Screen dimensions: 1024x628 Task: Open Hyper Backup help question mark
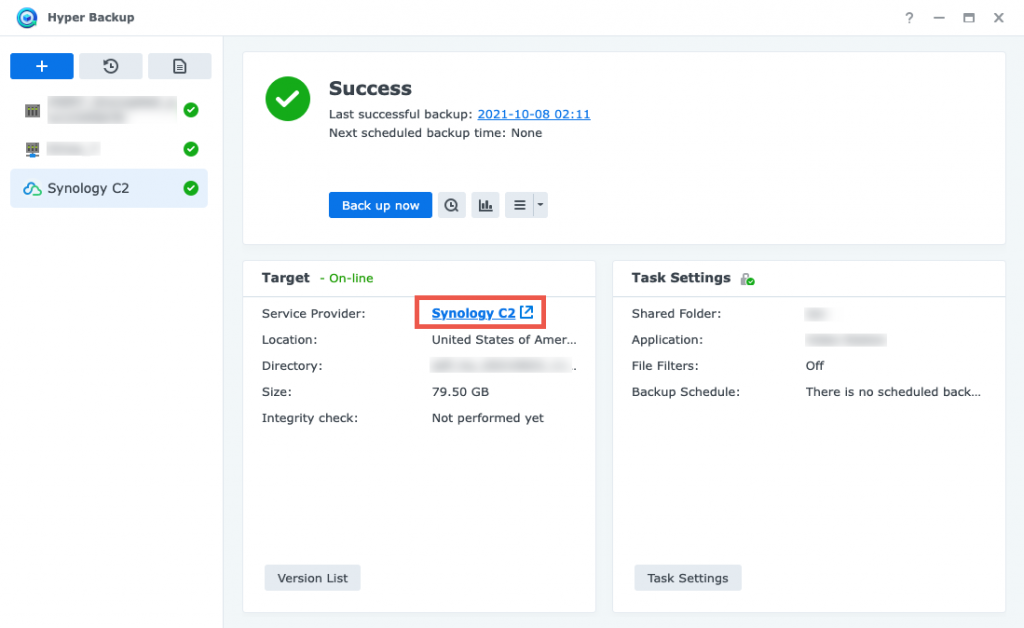909,18
